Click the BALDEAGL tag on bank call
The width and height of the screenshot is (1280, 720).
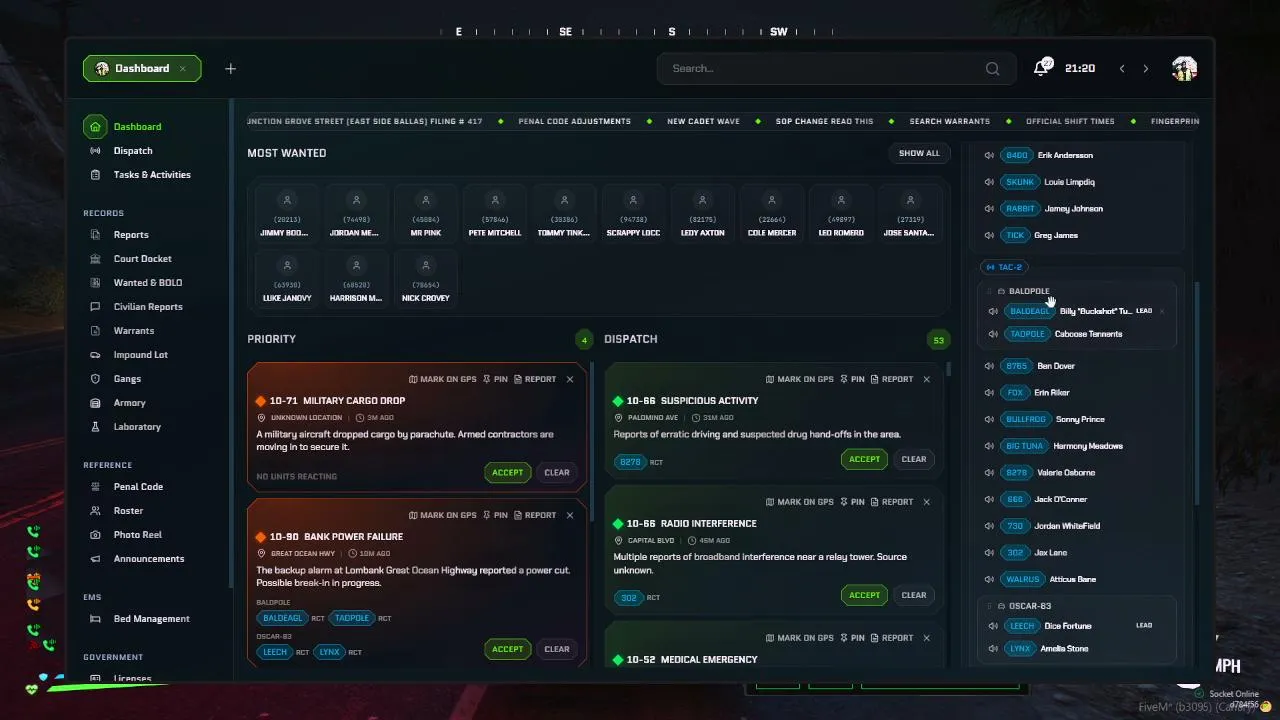point(282,618)
